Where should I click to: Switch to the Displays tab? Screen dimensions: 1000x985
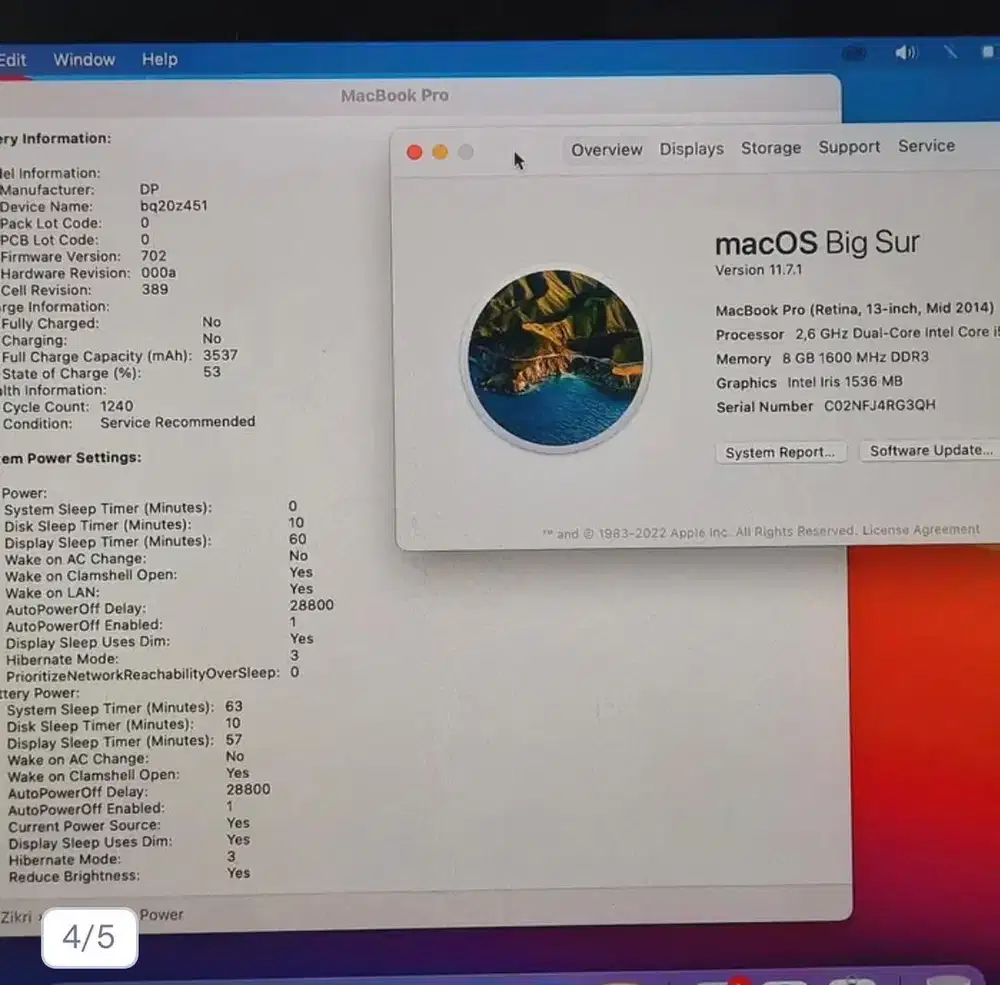[x=691, y=148]
